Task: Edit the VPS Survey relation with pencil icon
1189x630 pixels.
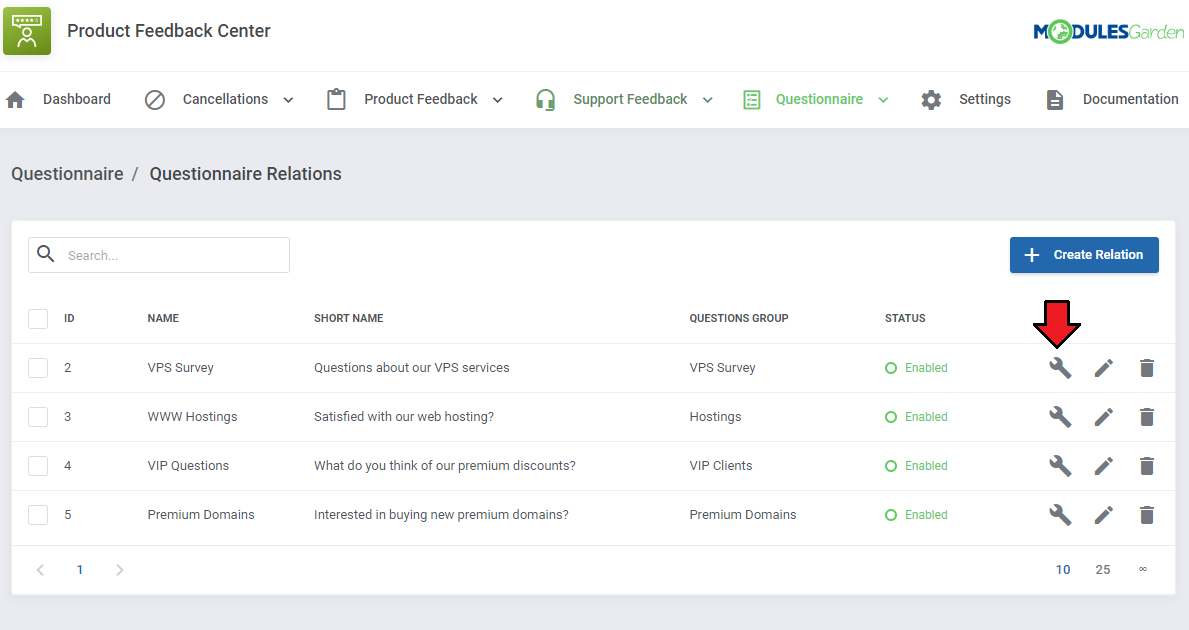Action: coord(1104,368)
